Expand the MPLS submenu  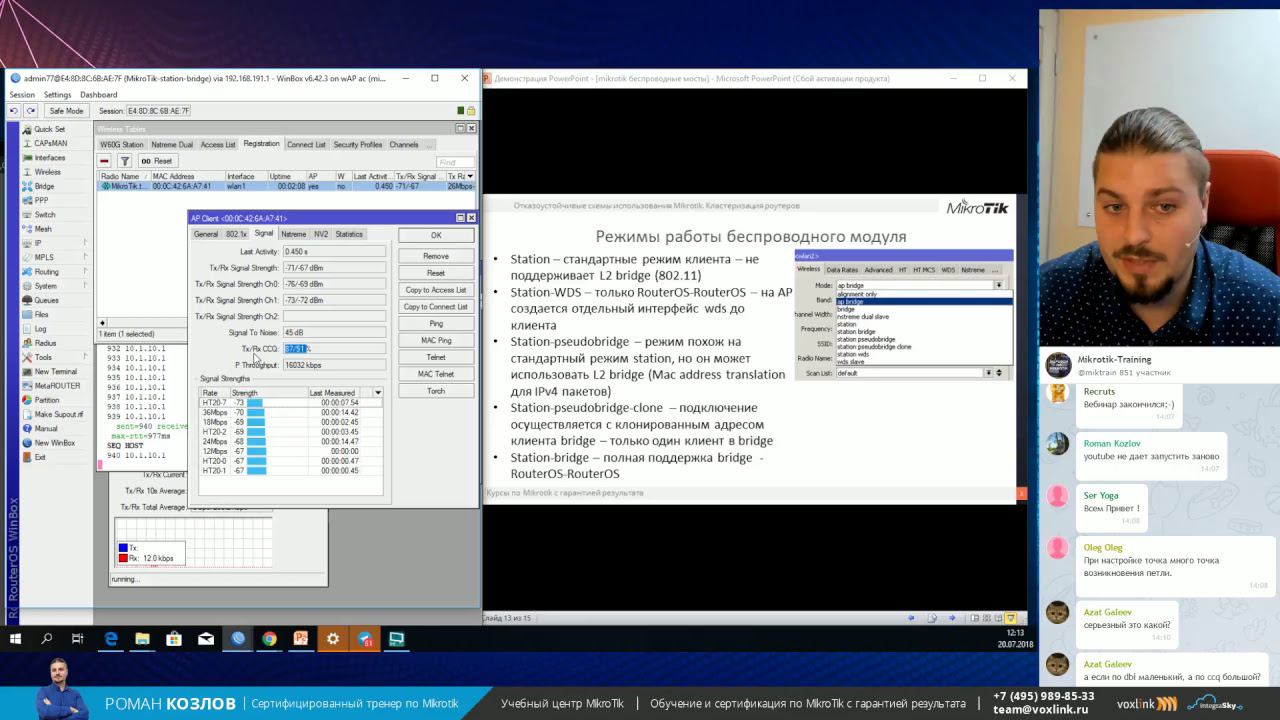coord(85,257)
